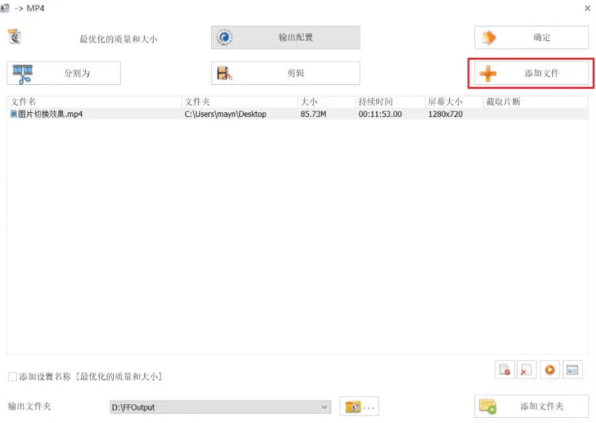Image resolution: width=596 pixels, height=423 pixels.
Task: Open the 剪辑 clip editor
Action: point(285,73)
